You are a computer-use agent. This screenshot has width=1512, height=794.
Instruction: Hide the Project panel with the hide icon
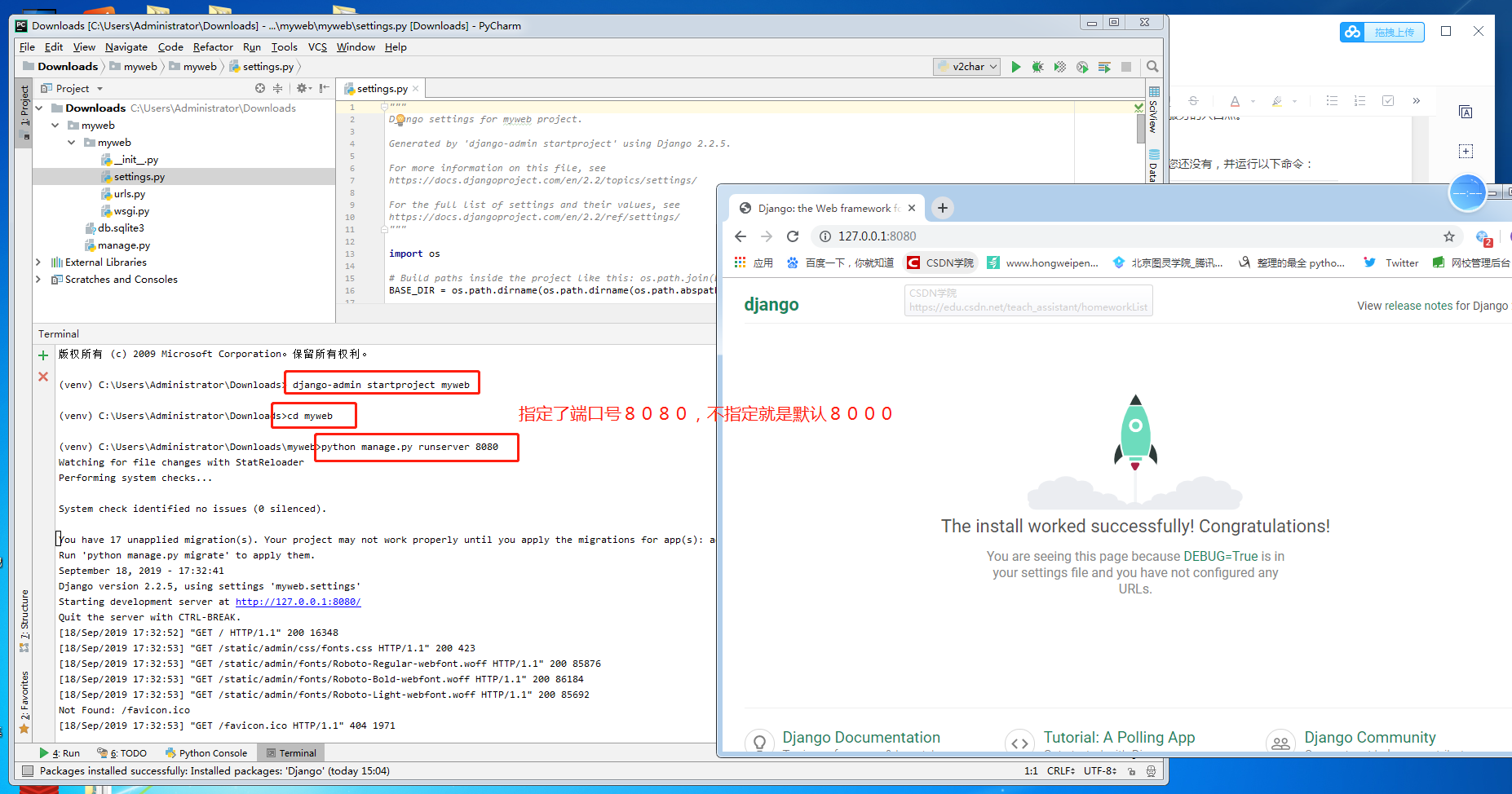coord(325,88)
